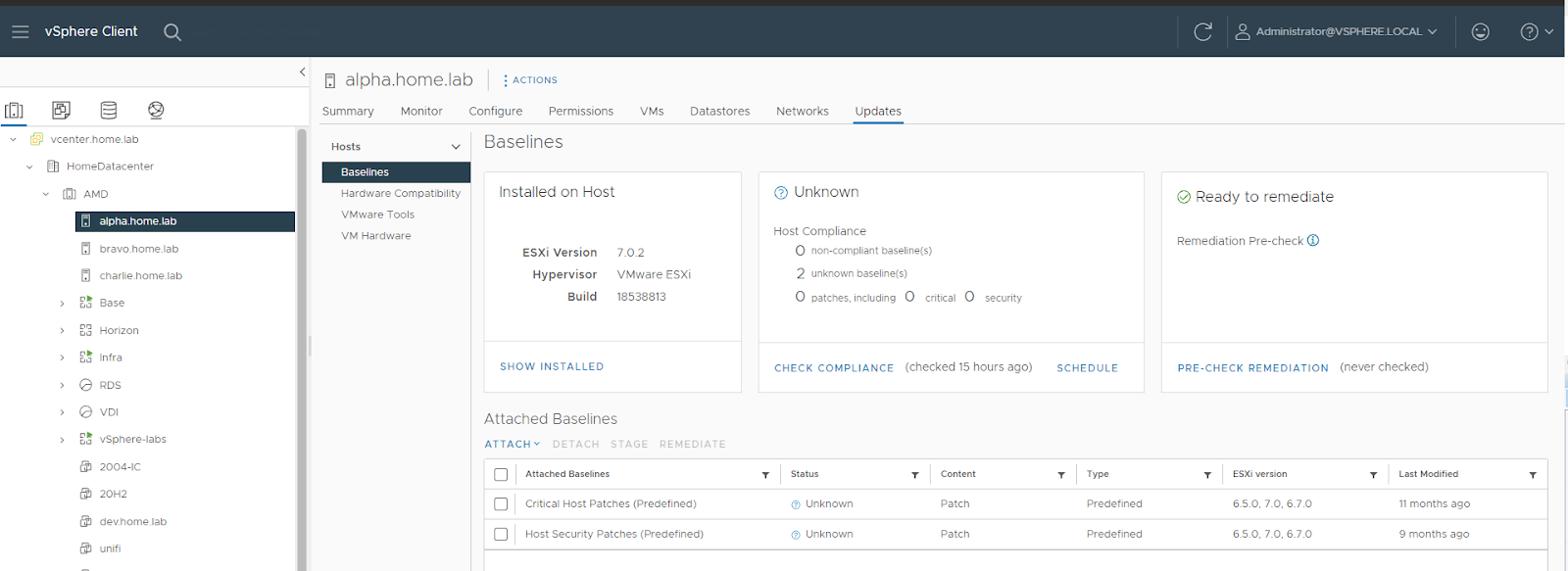
Task: Collapse the vcenter.home.lab tree node
Action: click(x=13, y=139)
